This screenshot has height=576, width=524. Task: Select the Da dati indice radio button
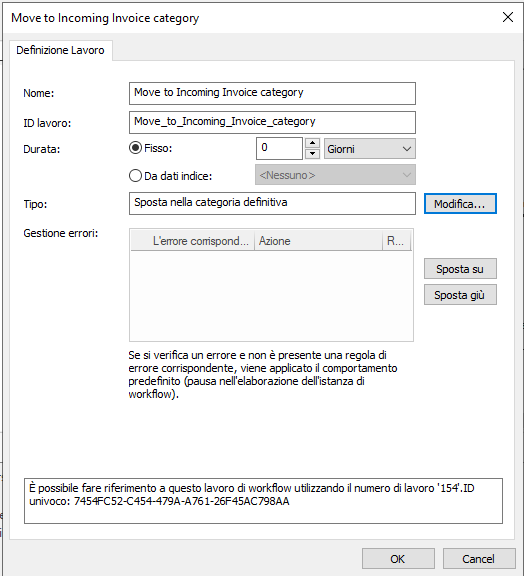click(135, 176)
